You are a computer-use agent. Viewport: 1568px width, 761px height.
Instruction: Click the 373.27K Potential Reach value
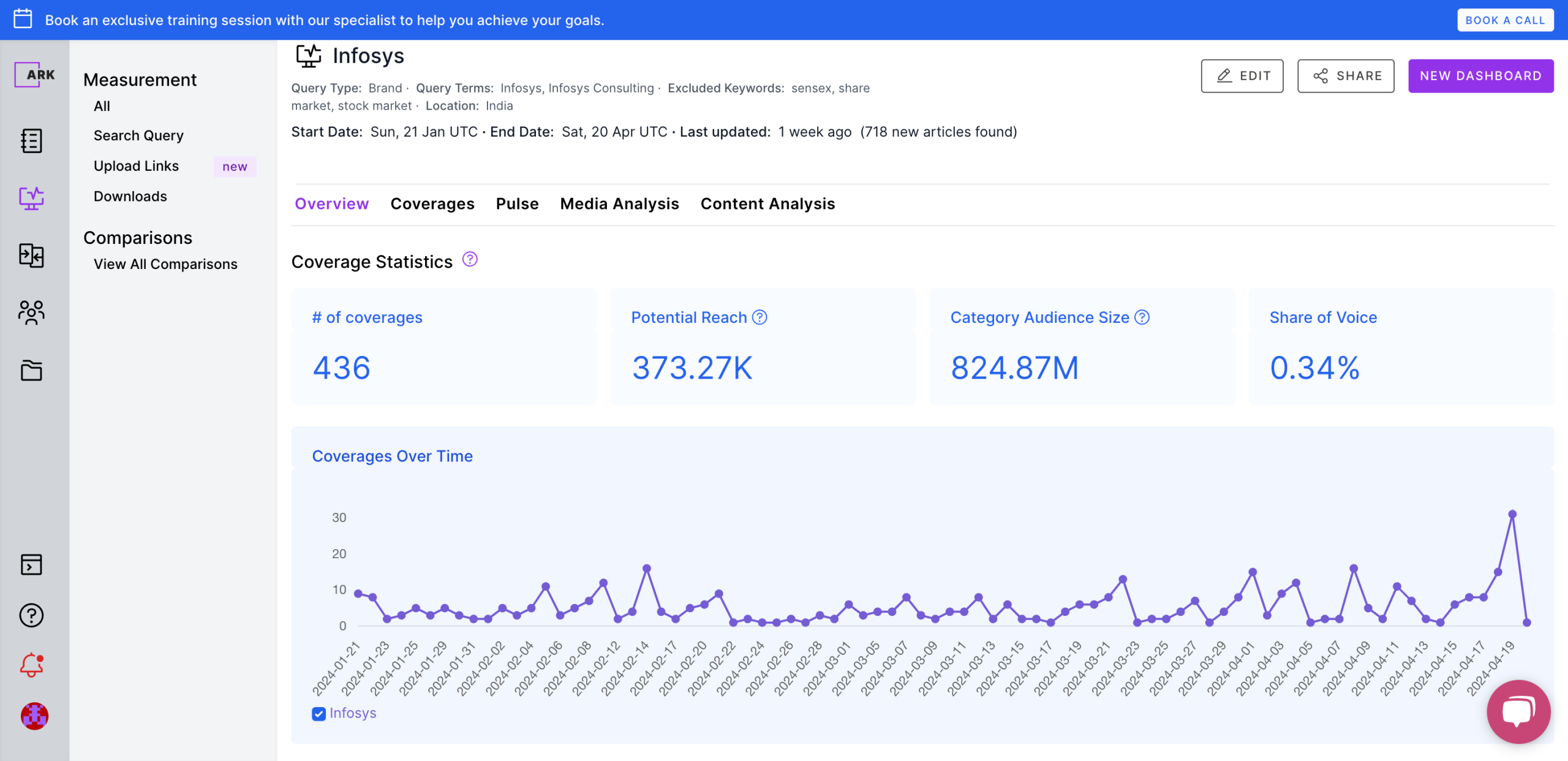tap(692, 368)
